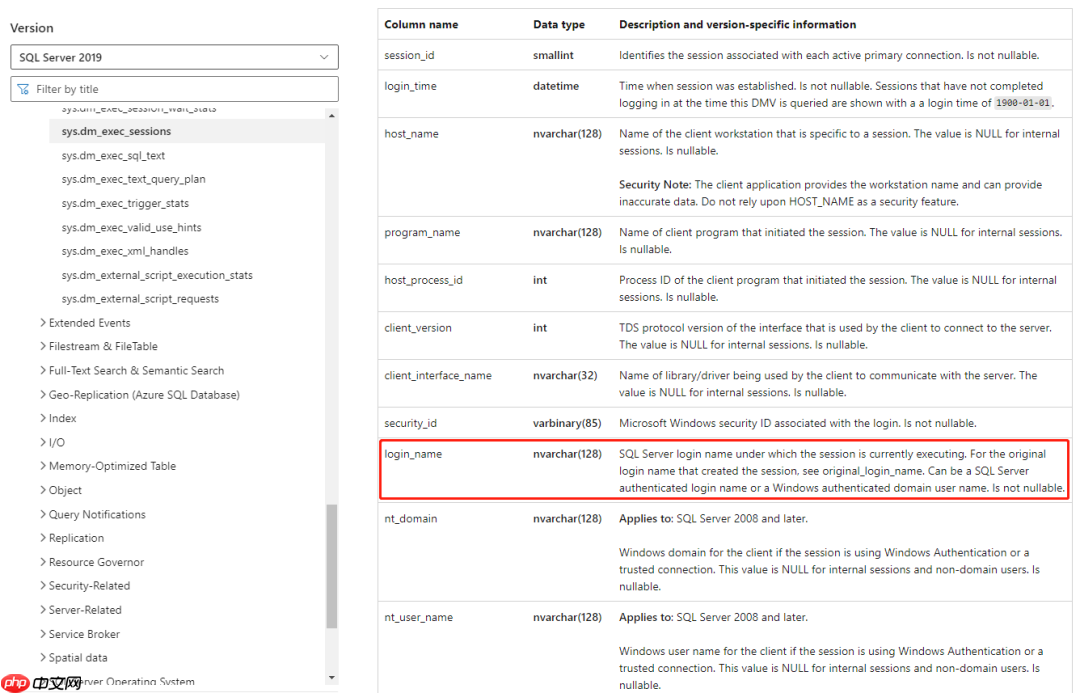Open sys.dm_external_script_requests page
The image size is (1080, 693).
140,298
